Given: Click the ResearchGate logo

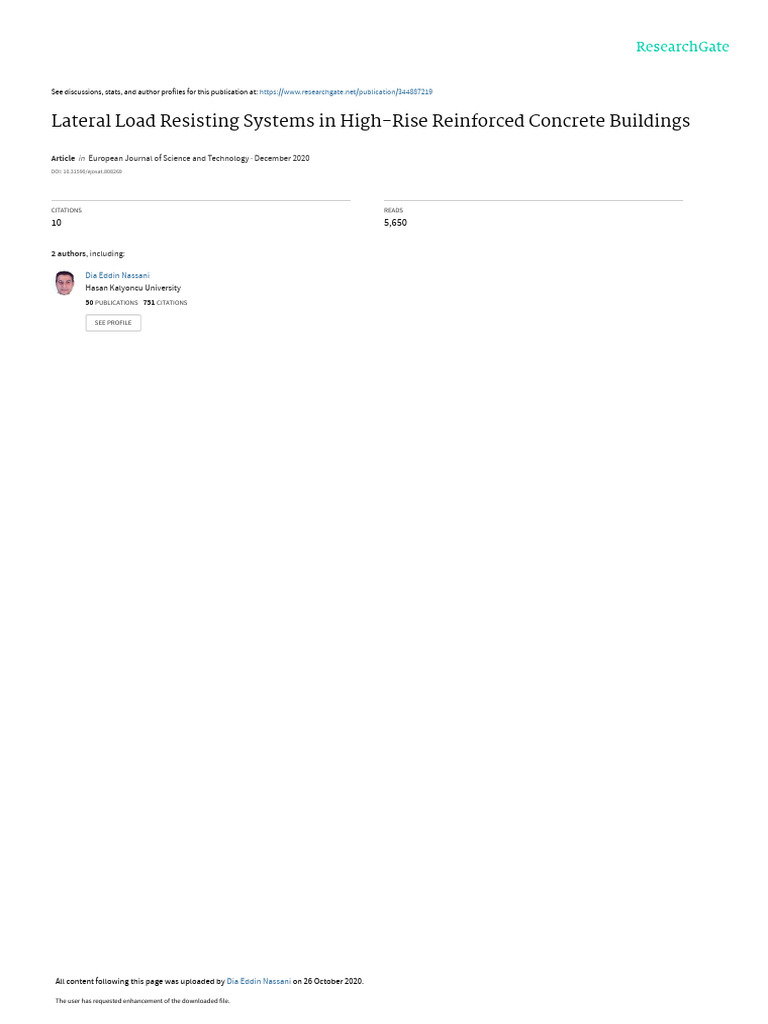Looking at the screenshot, I should pyautogui.click(x=682, y=46).
